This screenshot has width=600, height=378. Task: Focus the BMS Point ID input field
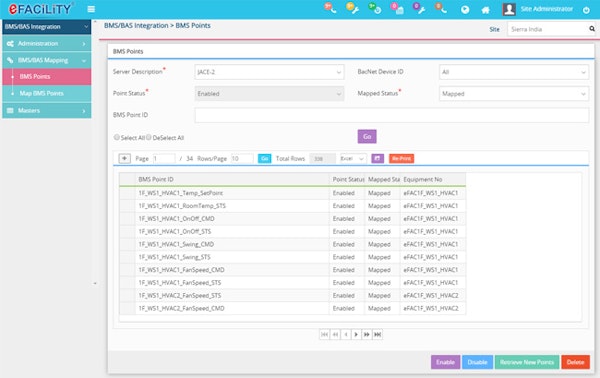[391, 115]
